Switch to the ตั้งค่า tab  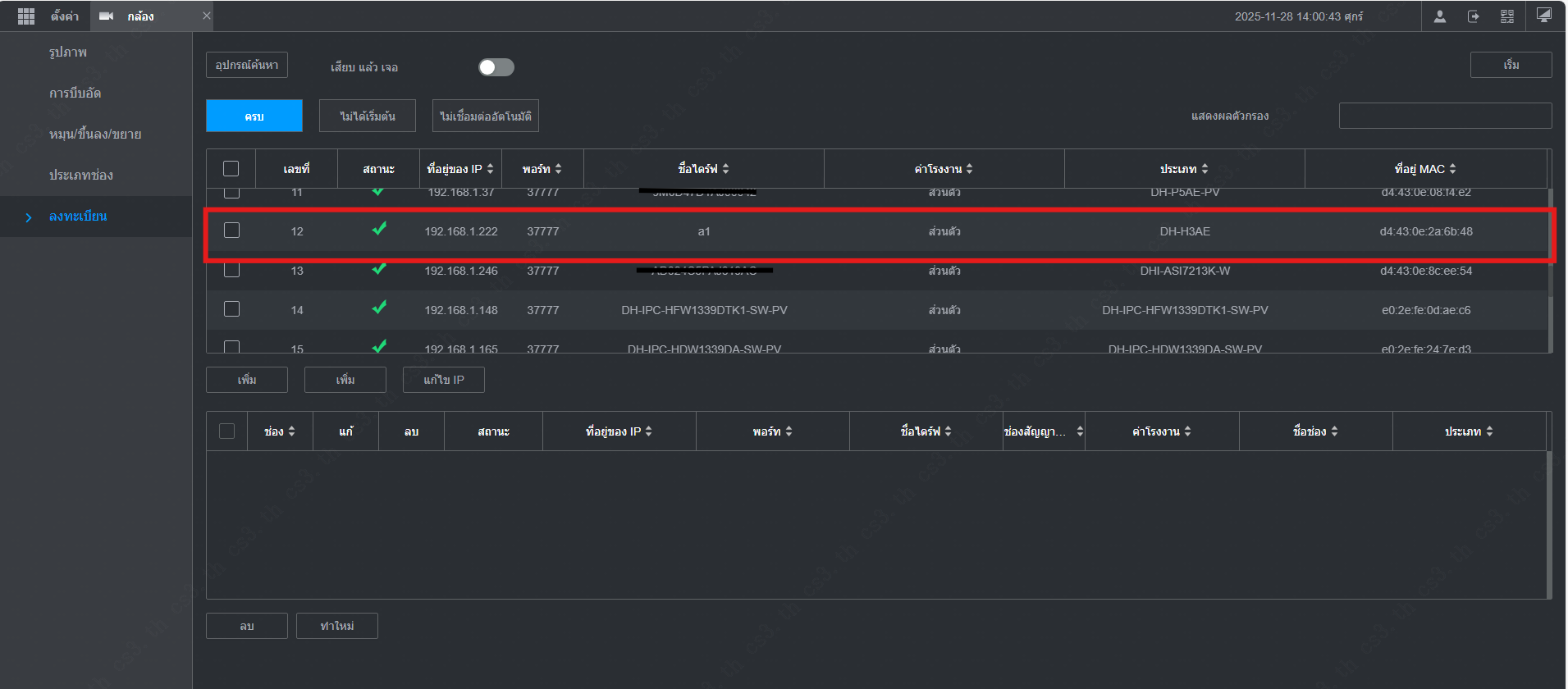coord(65,16)
